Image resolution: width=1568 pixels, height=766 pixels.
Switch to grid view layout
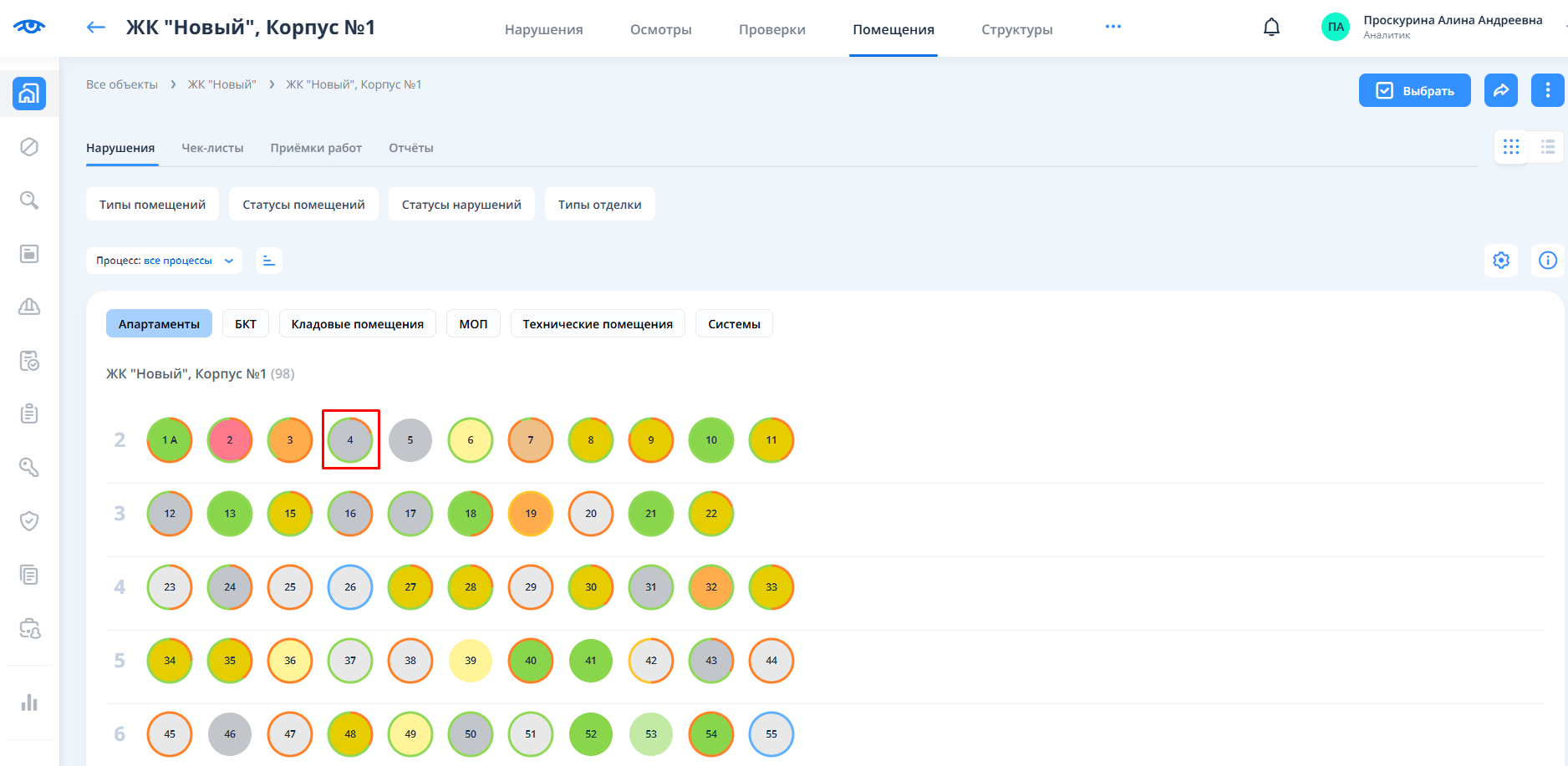tap(1510, 147)
